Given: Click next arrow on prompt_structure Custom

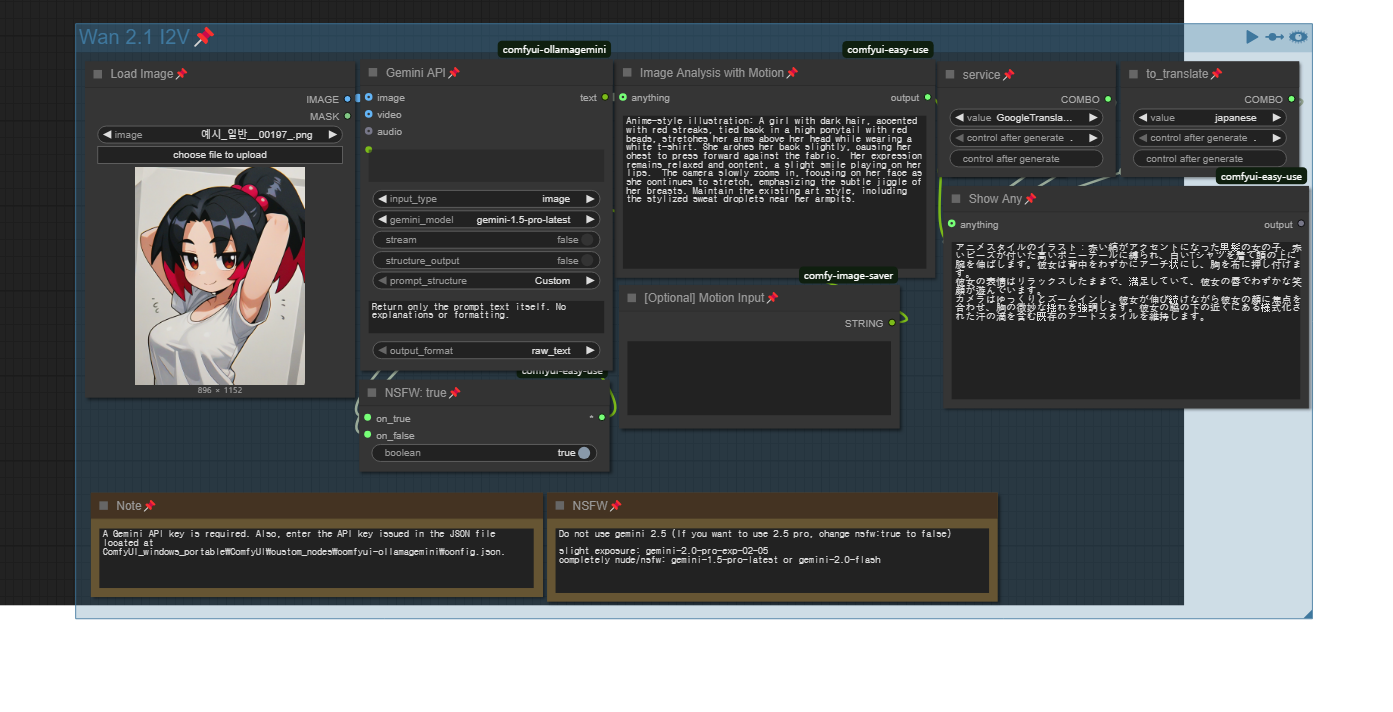Looking at the screenshot, I should click(x=590, y=281).
